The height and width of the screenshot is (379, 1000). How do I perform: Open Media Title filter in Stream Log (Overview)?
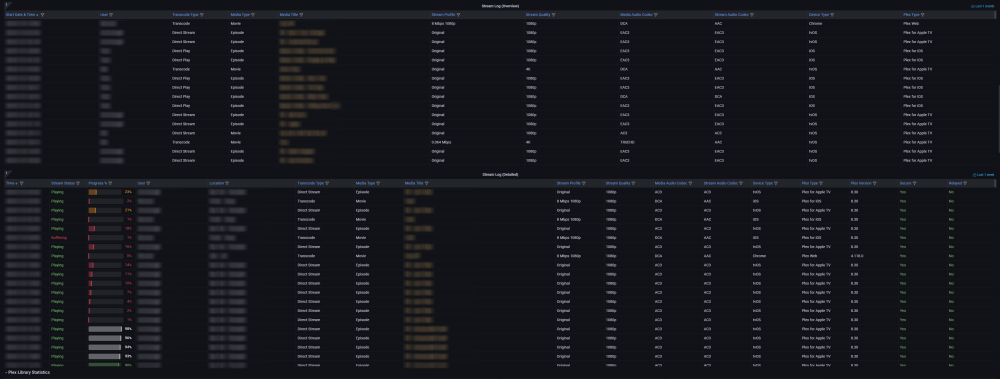click(x=301, y=14)
